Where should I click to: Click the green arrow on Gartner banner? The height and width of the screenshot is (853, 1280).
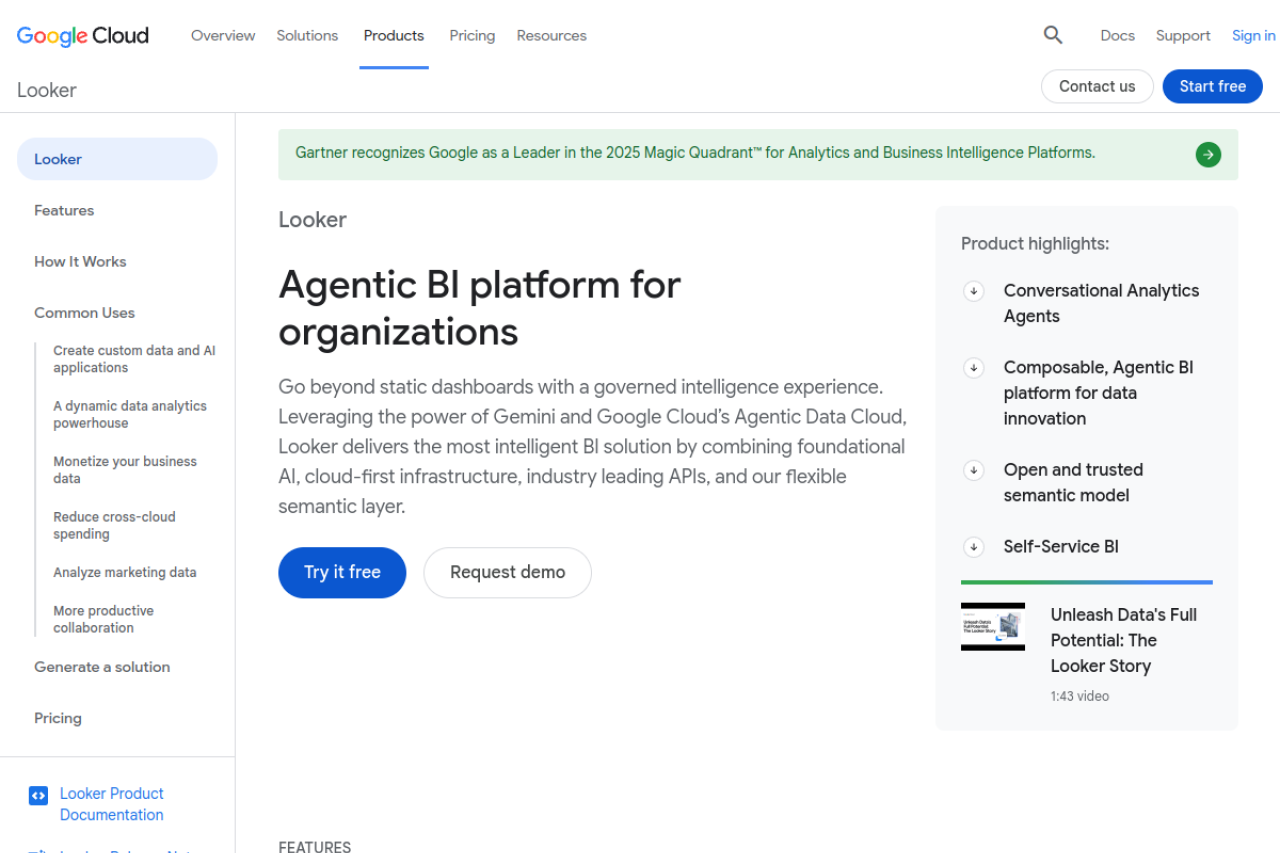[x=1208, y=154]
